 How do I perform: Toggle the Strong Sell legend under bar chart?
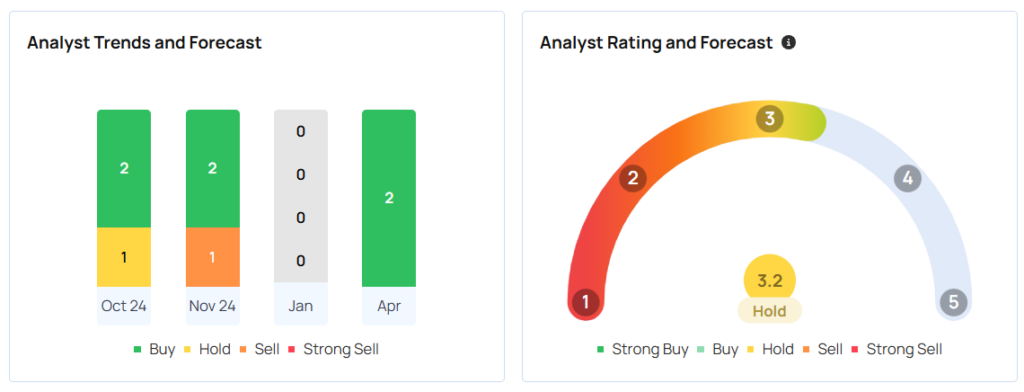click(333, 350)
